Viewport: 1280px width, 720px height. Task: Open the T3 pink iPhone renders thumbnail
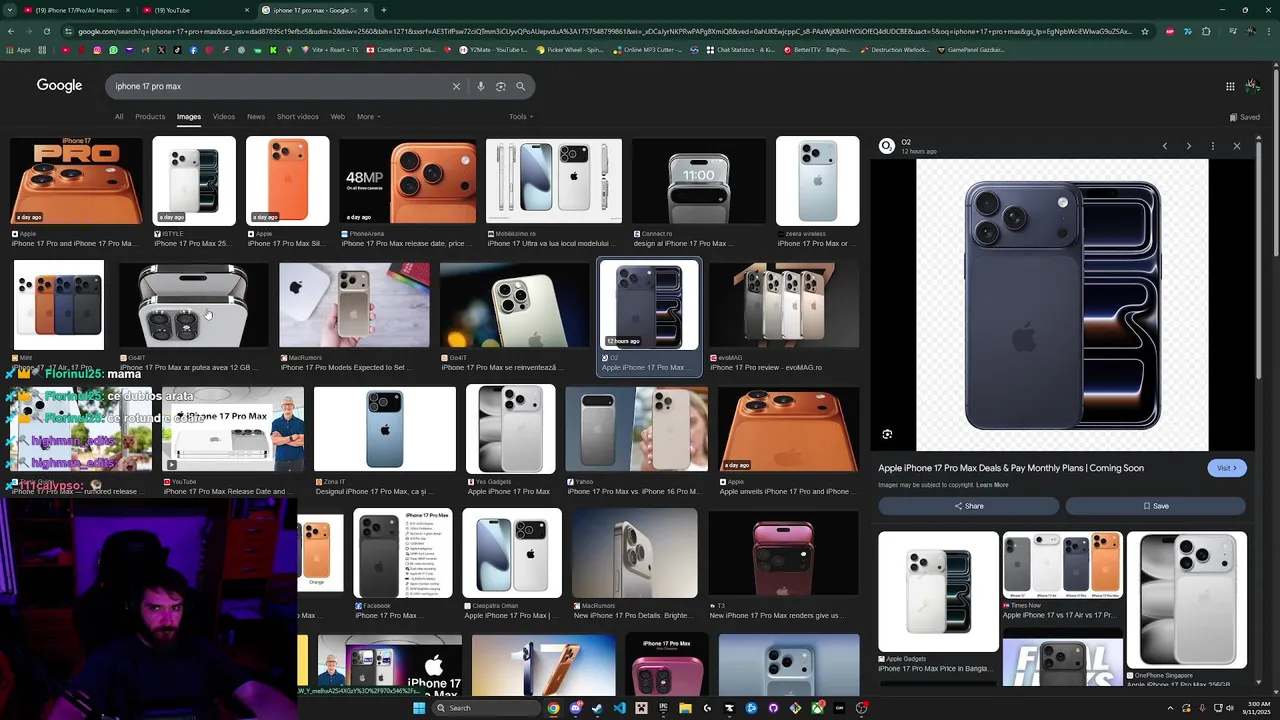pyautogui.click(x=783, y=552)
